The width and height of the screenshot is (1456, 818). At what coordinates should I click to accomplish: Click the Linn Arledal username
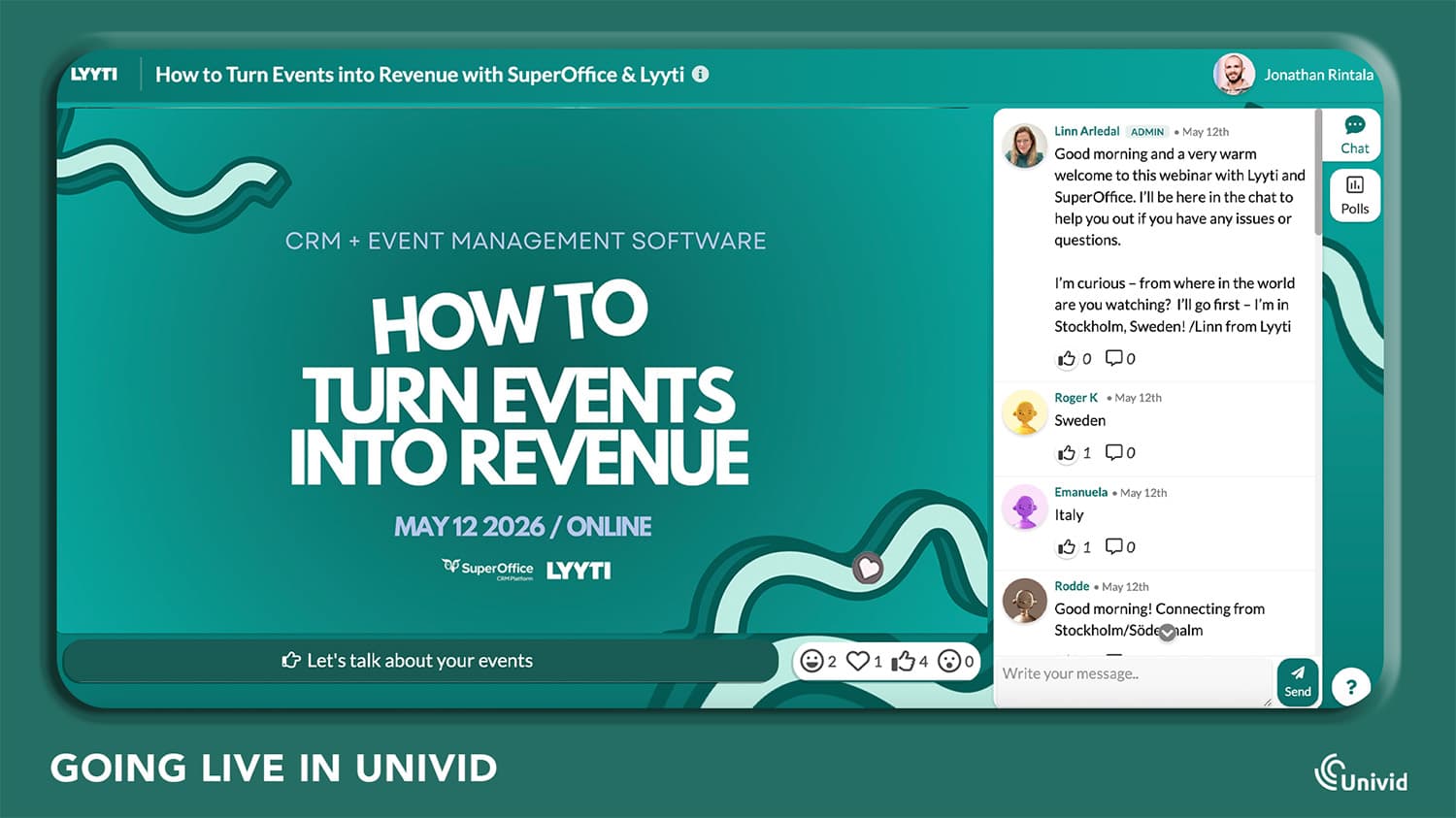[x=1086, y=131]
